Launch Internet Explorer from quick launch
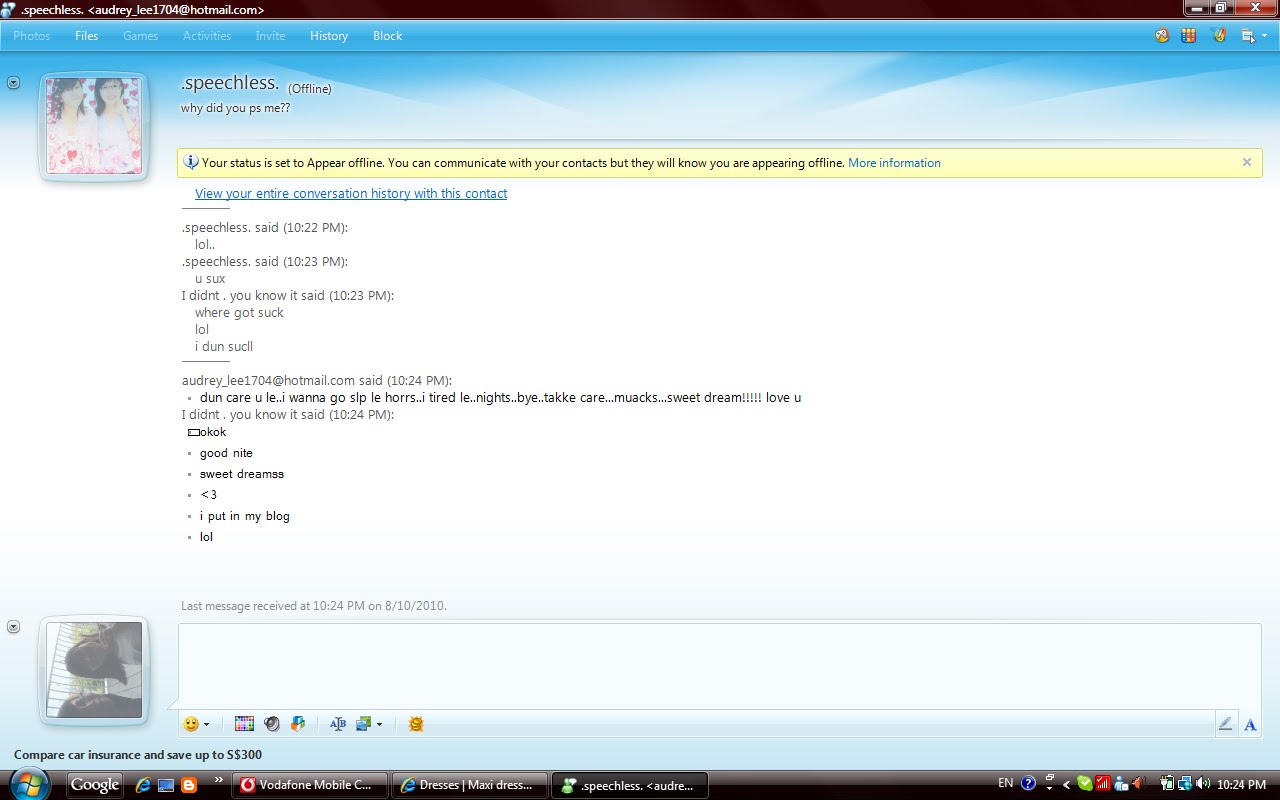This screenshot has height=800, width=1280. pyautogui.click(x=143, y=785)
